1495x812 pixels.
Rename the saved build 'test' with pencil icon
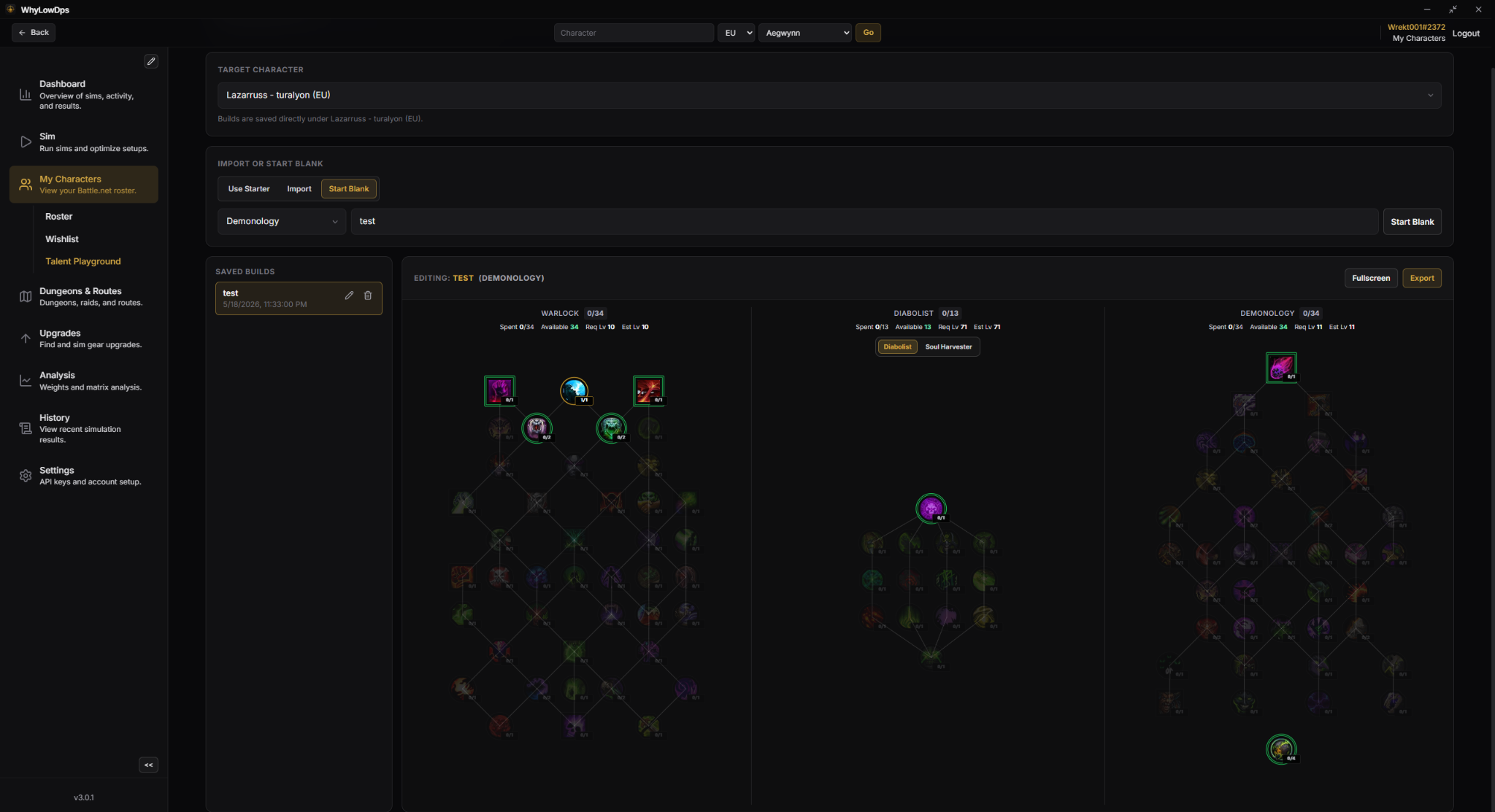[x=349, y=295]
